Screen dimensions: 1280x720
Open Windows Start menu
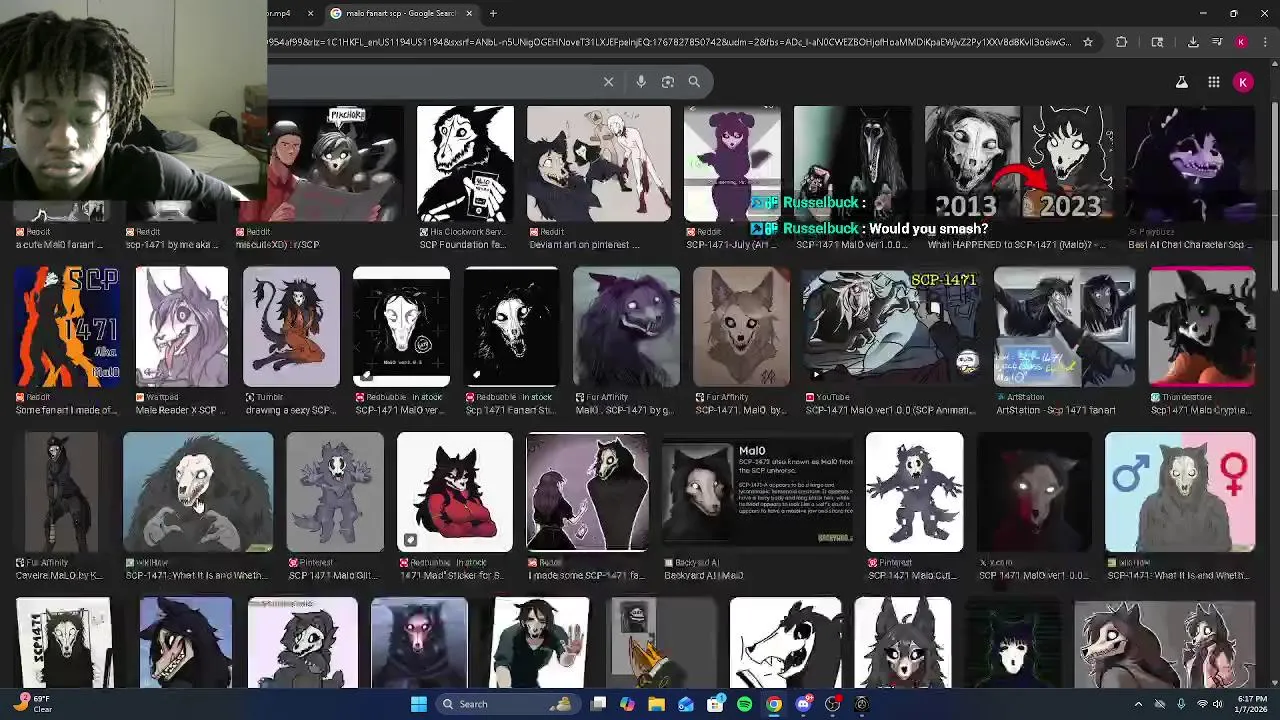(x=419, y=704)
